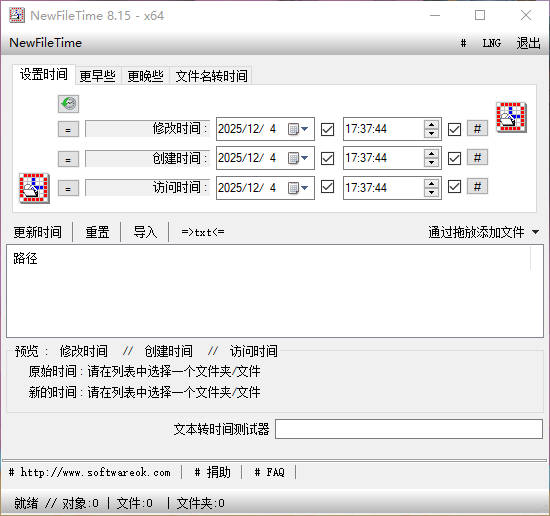550x516 pixels.
Task: Click the # button beside 修改时间 row
Action: [477, 129]
